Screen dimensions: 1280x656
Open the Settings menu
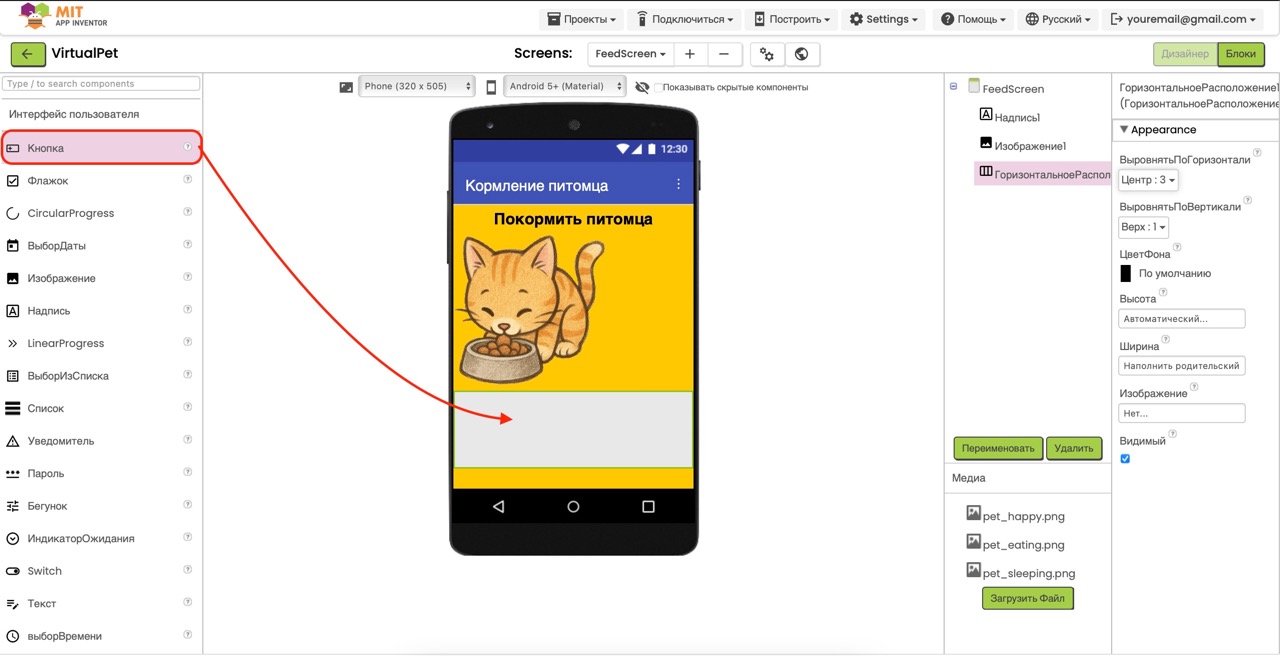coord(883,19)
